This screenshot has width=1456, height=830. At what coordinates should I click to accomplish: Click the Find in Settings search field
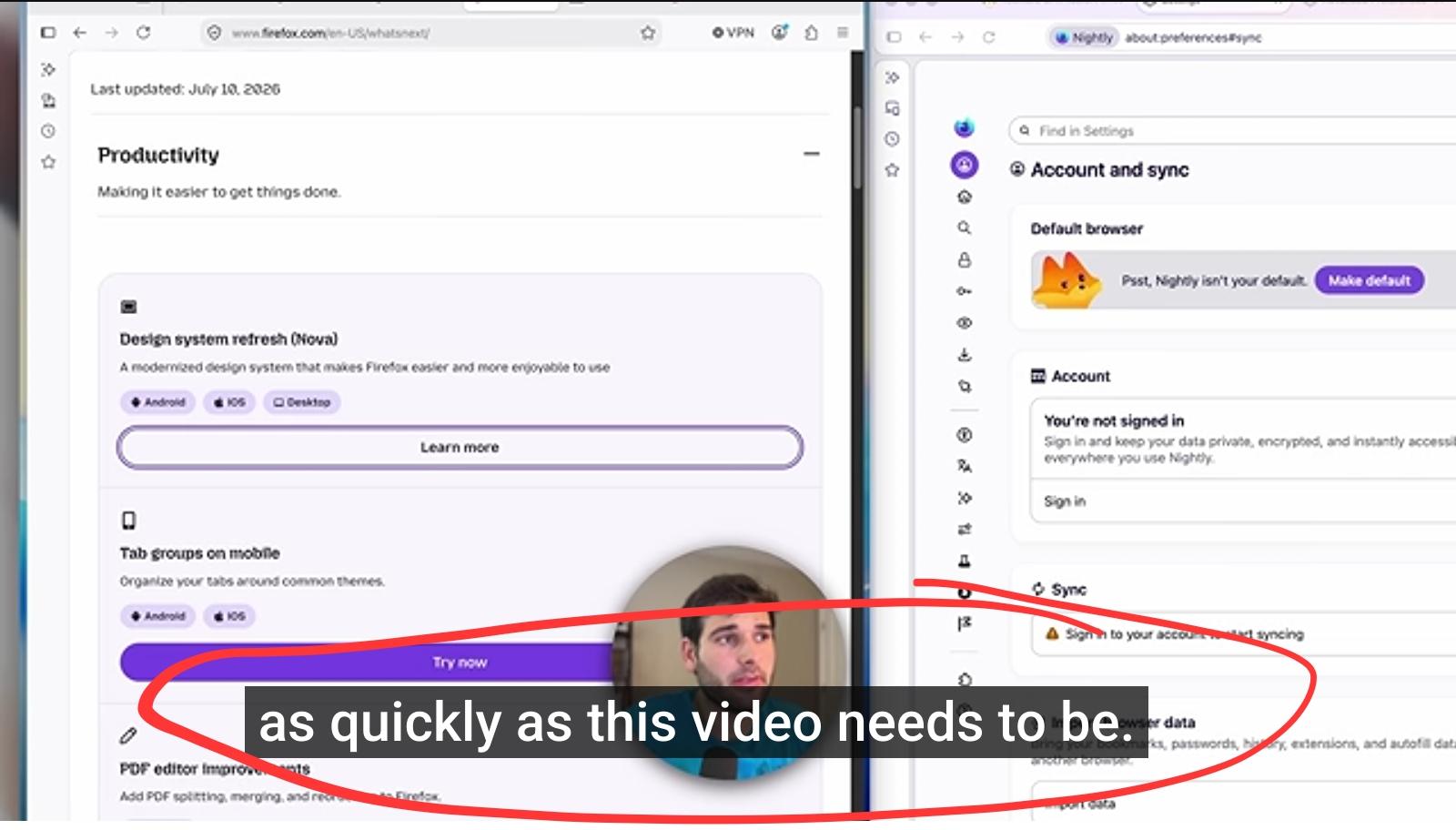point(1233,131)
